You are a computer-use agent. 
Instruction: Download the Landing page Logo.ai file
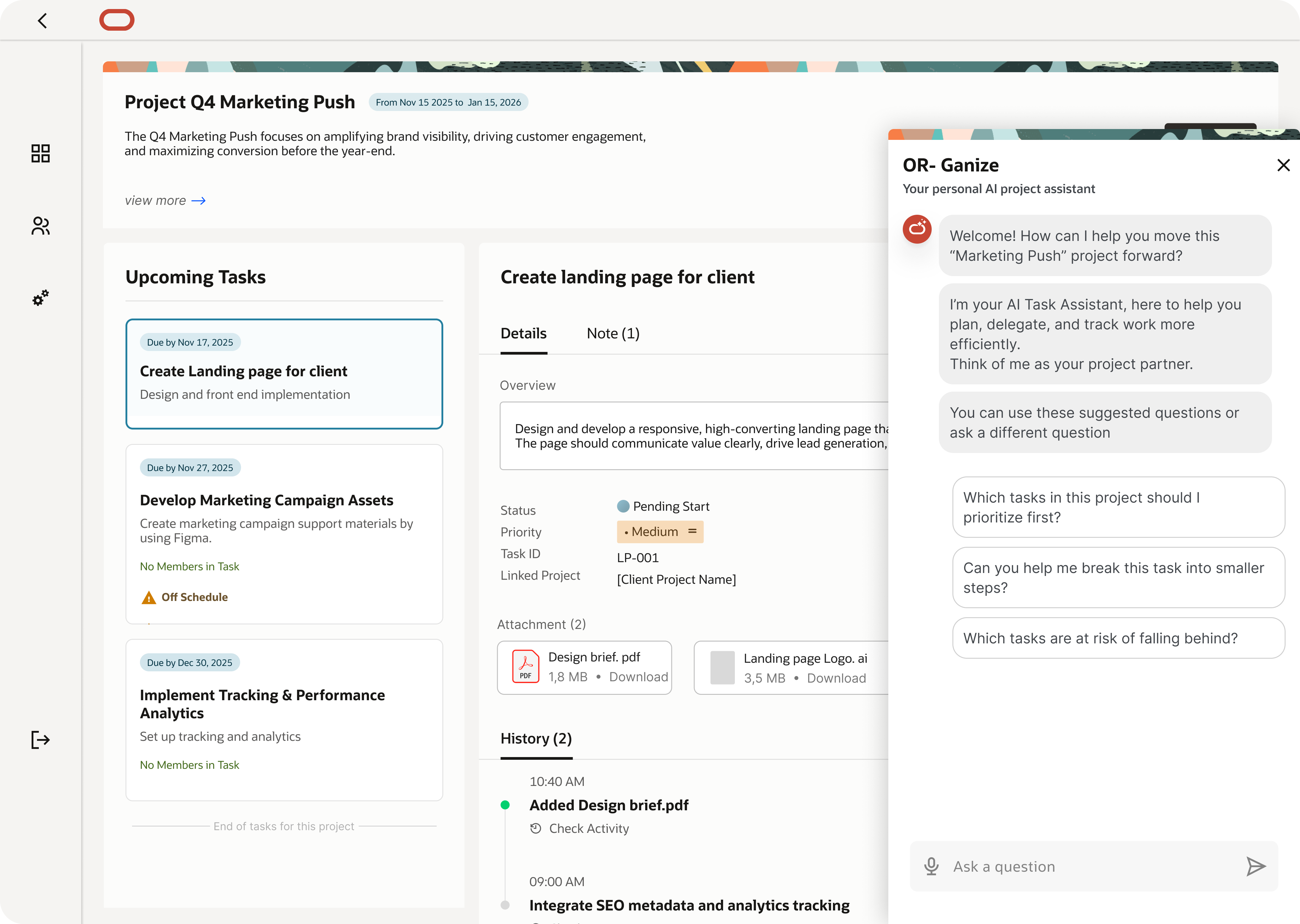836,678
